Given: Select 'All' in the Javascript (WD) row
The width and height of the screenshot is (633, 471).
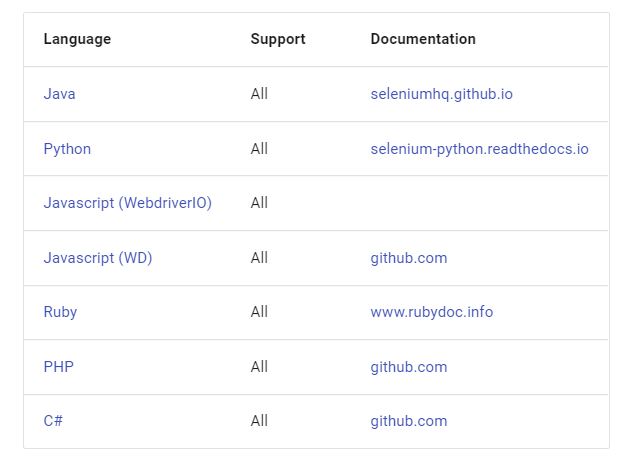Looking at the screenshot, I should (259, 258).
